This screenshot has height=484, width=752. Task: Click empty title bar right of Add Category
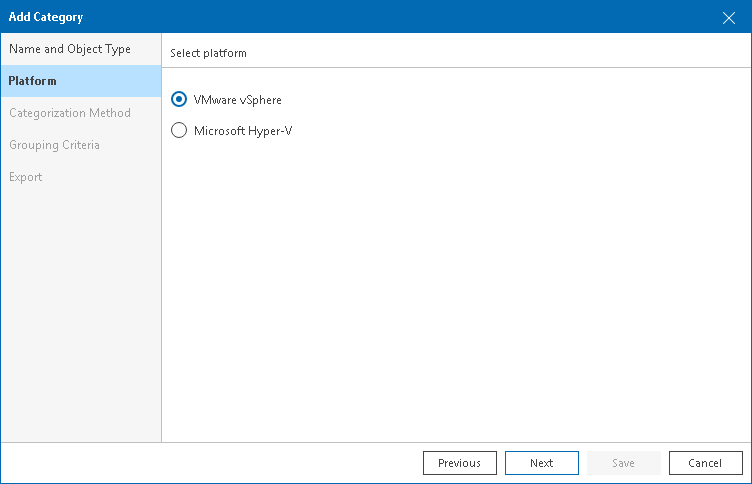(400, 17)
